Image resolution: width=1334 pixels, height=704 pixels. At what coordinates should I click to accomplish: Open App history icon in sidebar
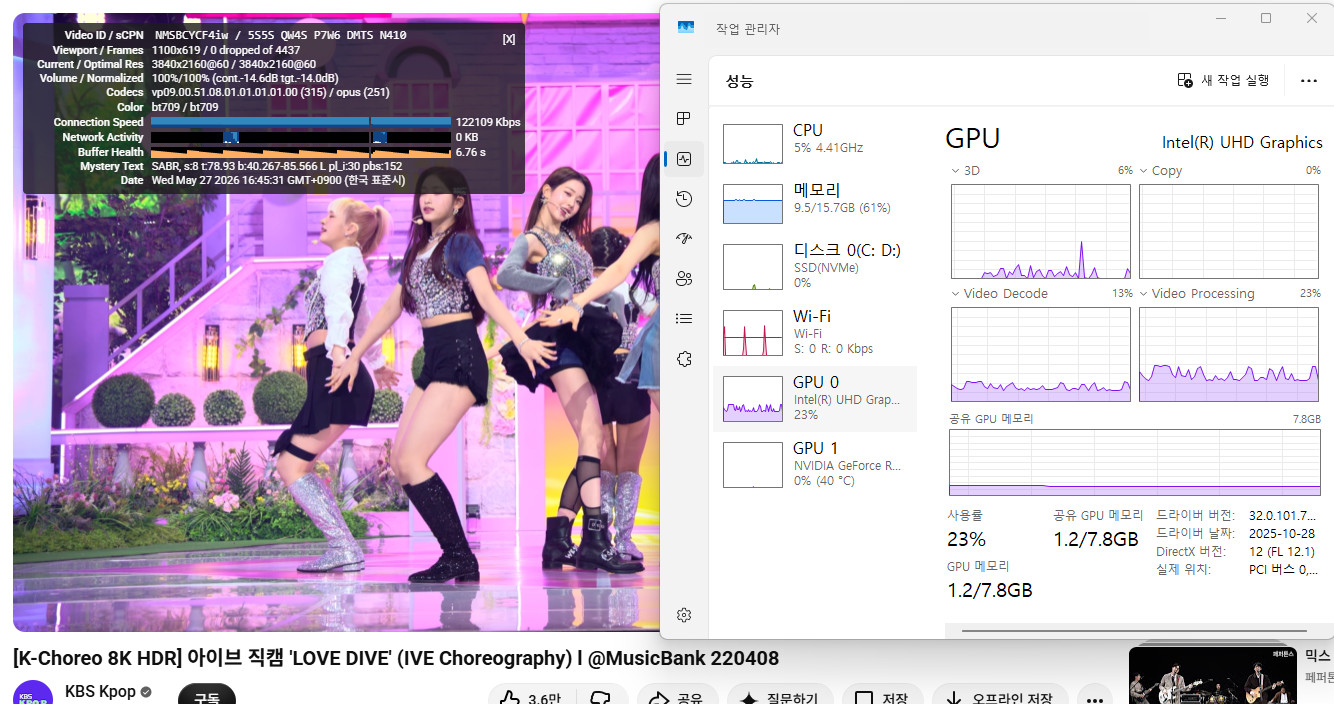684,199
